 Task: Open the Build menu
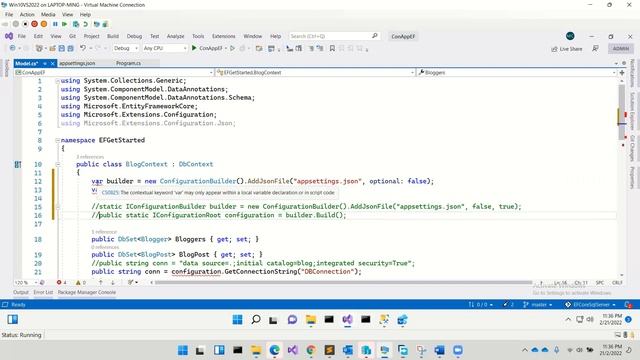pos(113,36)
